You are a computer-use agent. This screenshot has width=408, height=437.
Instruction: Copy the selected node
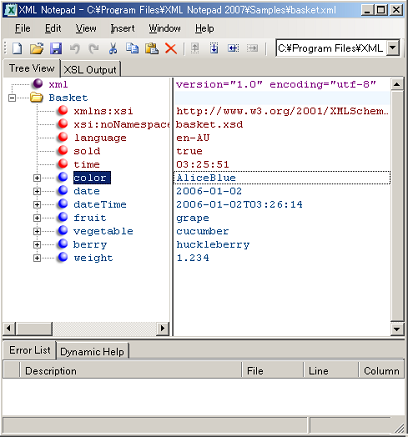click(132, 48)
